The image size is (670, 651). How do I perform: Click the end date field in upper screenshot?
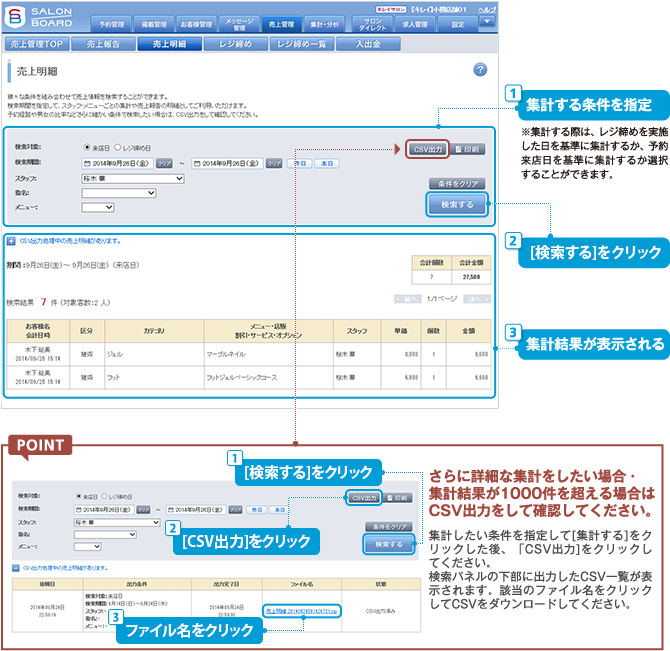coord(227,163)
